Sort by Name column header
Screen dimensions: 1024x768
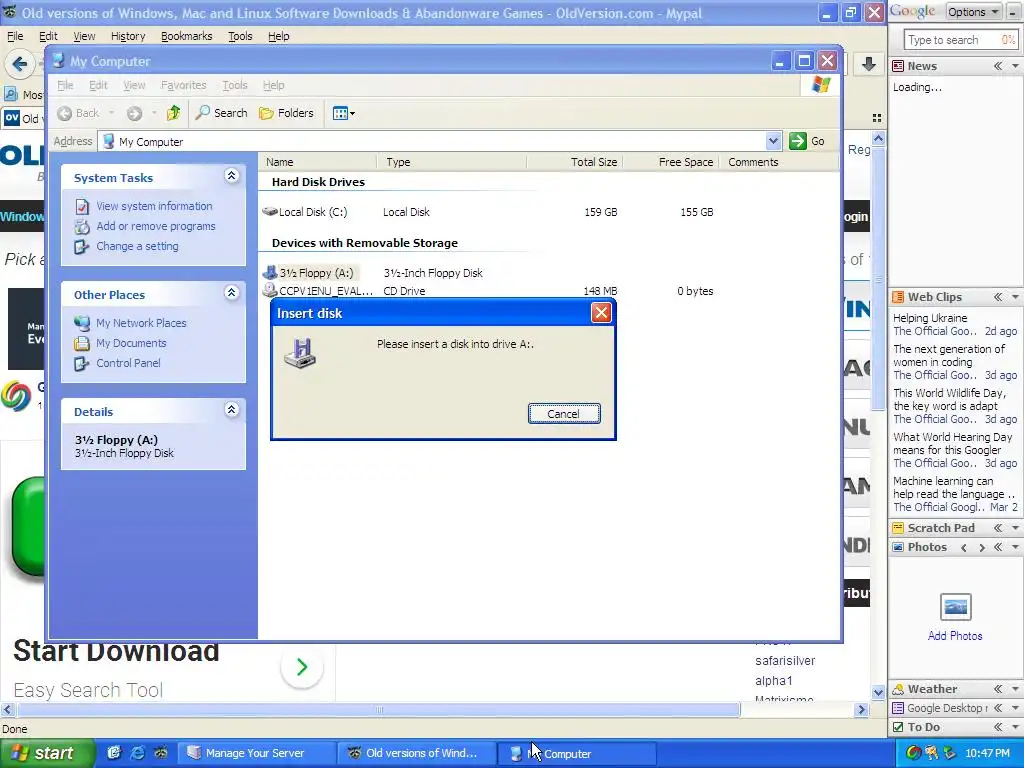tap(317, 162)
